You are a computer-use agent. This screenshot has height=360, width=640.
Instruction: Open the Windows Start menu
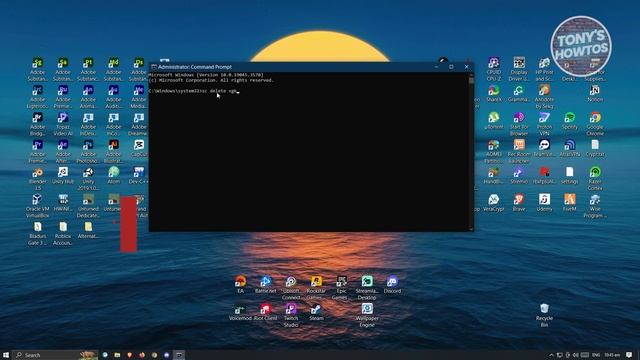(x=6, y=355)
